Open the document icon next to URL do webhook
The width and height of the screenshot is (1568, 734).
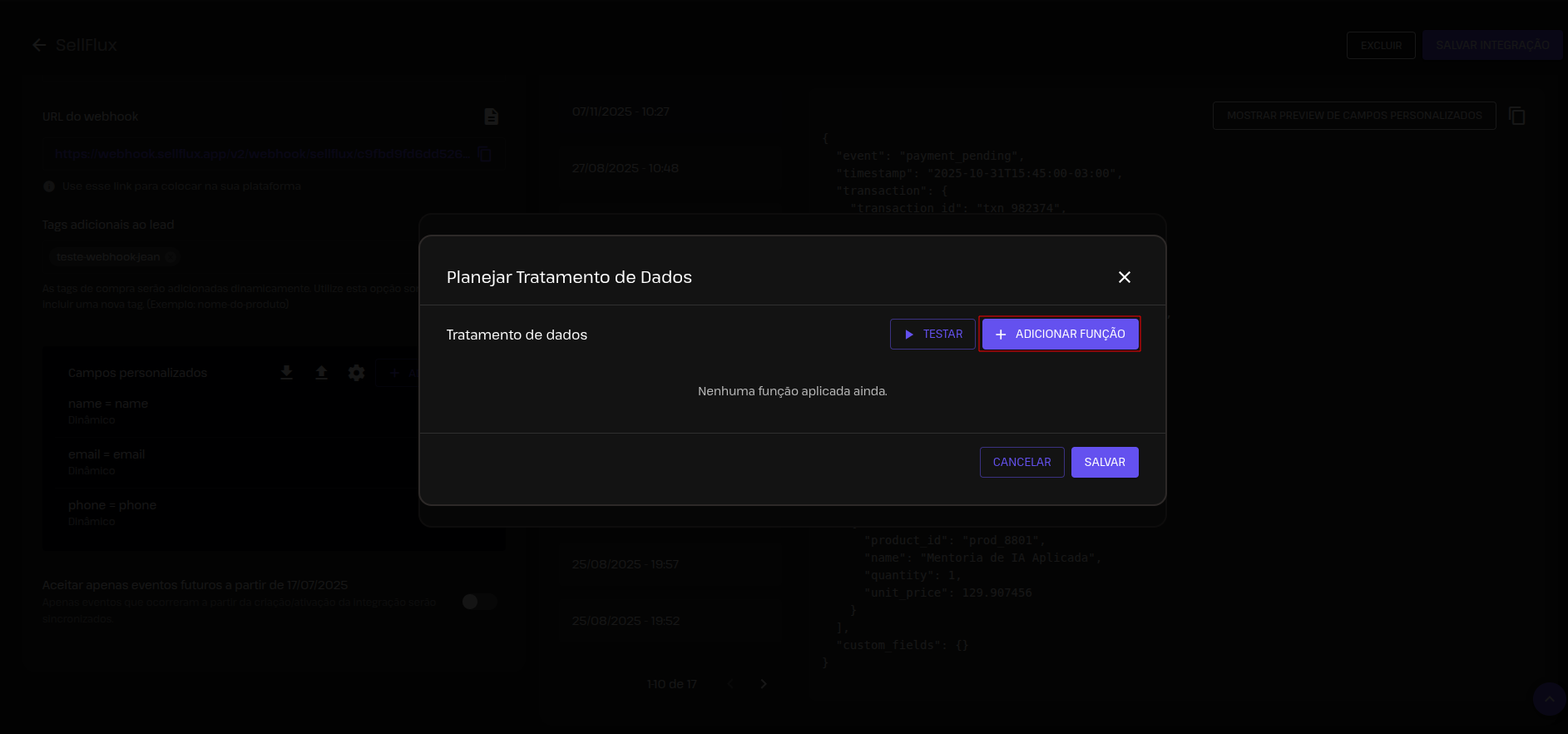pos(491,117)
